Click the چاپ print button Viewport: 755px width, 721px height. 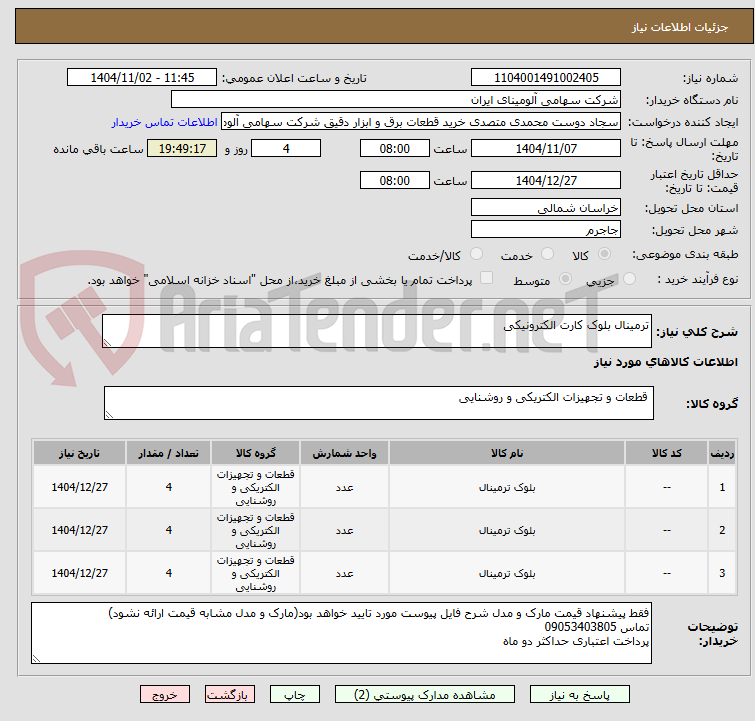[x=295, y=695]
